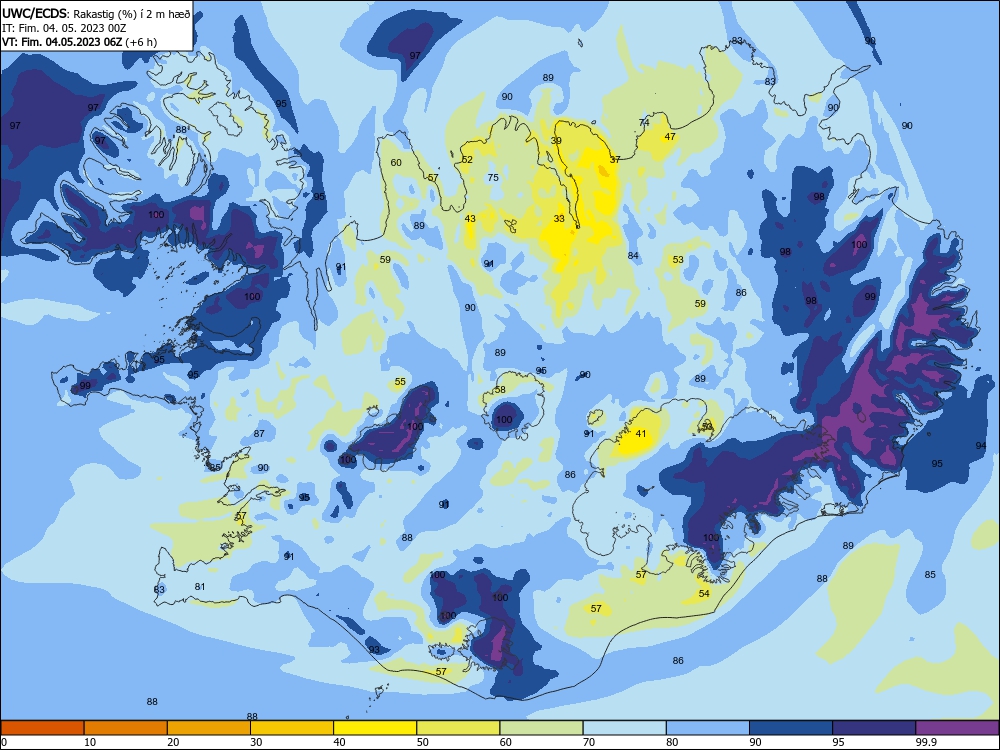Click the 'VT: Fim. 04.05.2023 06Z (+6 h)' line

80,42
